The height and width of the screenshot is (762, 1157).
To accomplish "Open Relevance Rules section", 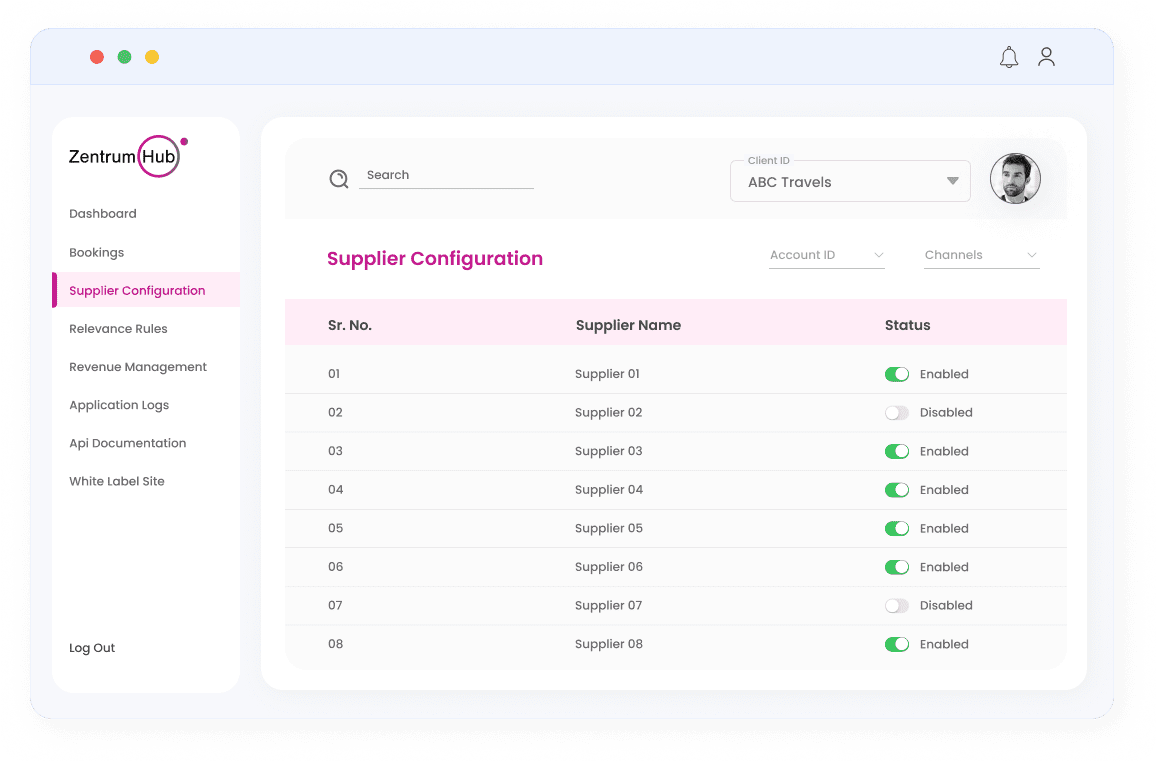I will click(x=118, y=328).
